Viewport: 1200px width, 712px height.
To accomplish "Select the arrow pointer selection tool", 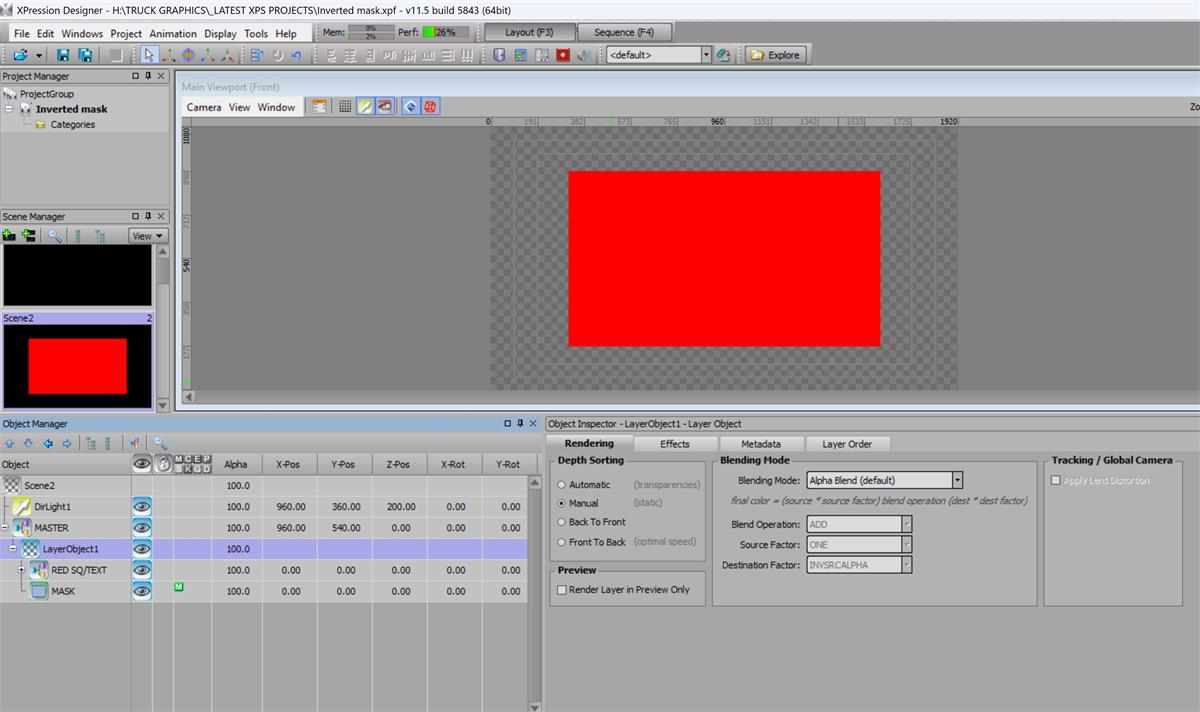I will 149,55.
